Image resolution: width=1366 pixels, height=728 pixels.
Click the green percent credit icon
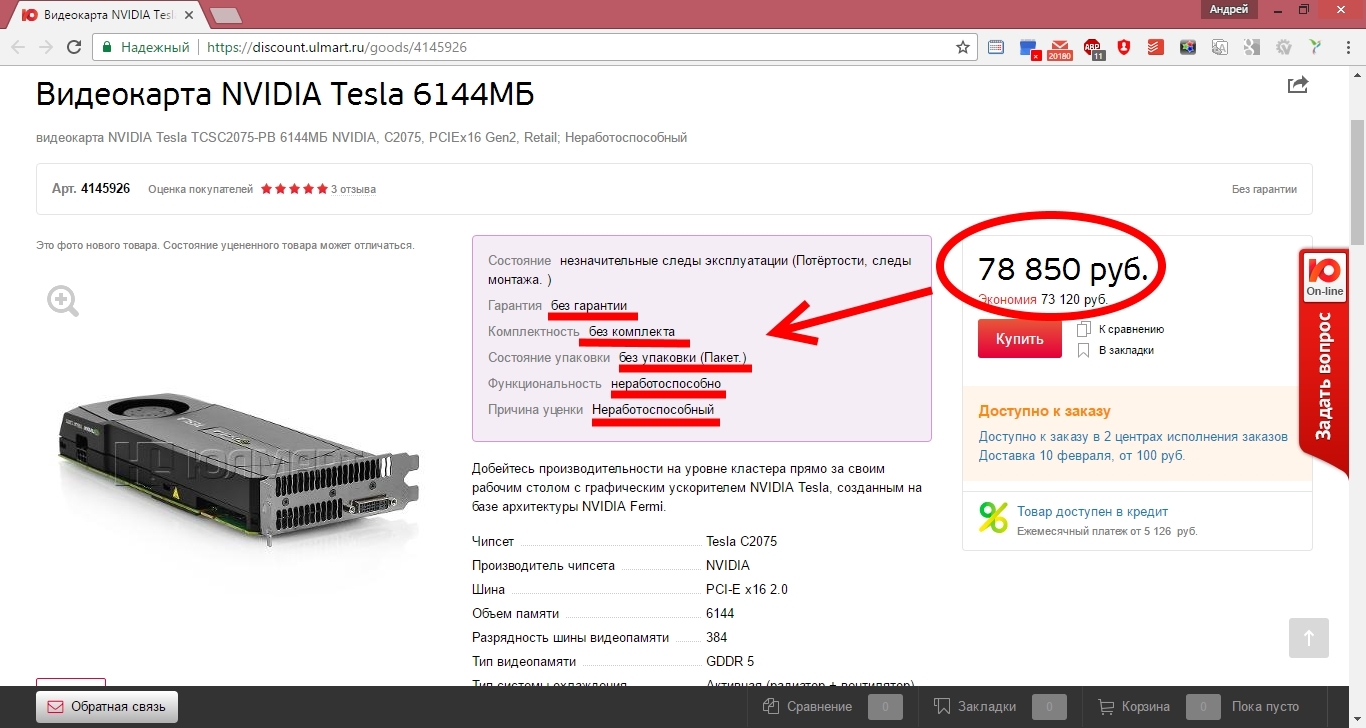click(993, 517)
